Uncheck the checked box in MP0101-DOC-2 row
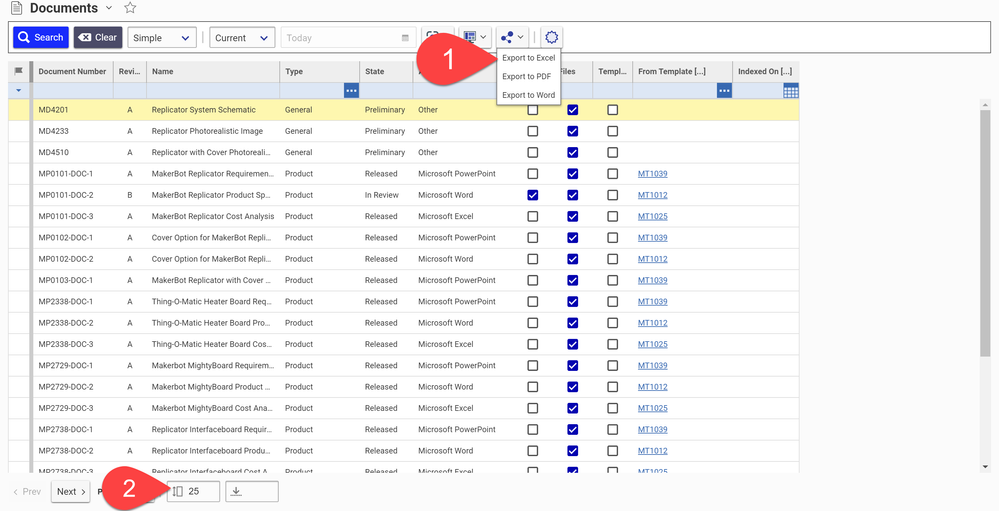The width and height of the screenshot is (999, 511). click(x=532, y=195)
